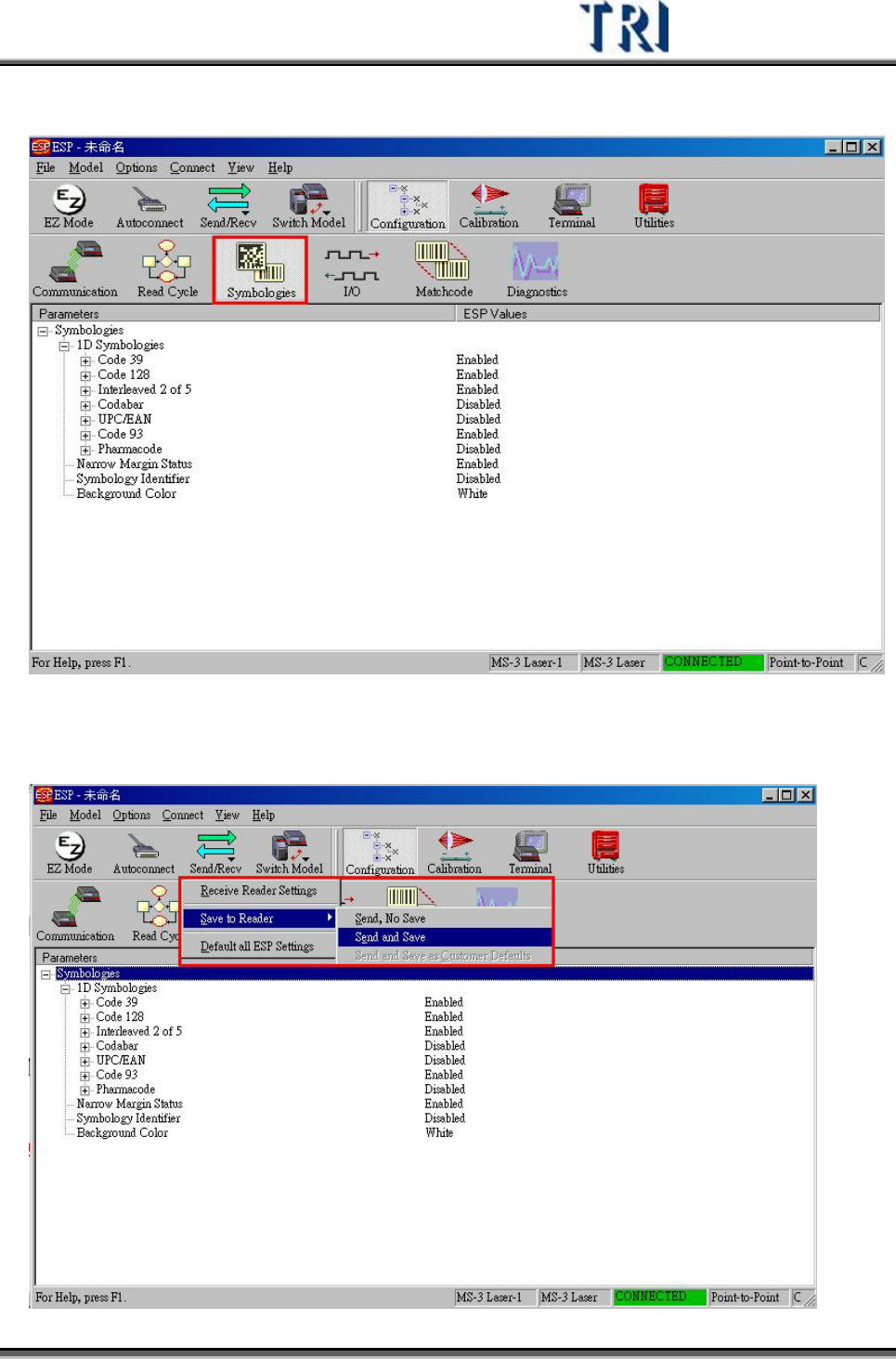This screenshot has height=1359, width=896.
Task: Expand Interleaved 2 of 5 in upper tree
Action: tap(85, 391)
